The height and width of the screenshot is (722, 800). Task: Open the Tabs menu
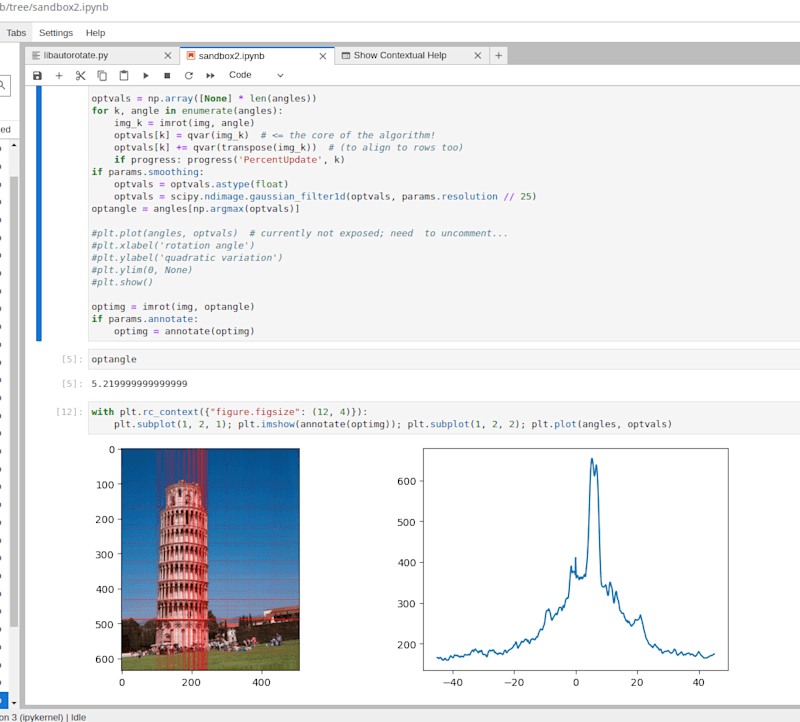pyautogui.click(x=16, y=33)
